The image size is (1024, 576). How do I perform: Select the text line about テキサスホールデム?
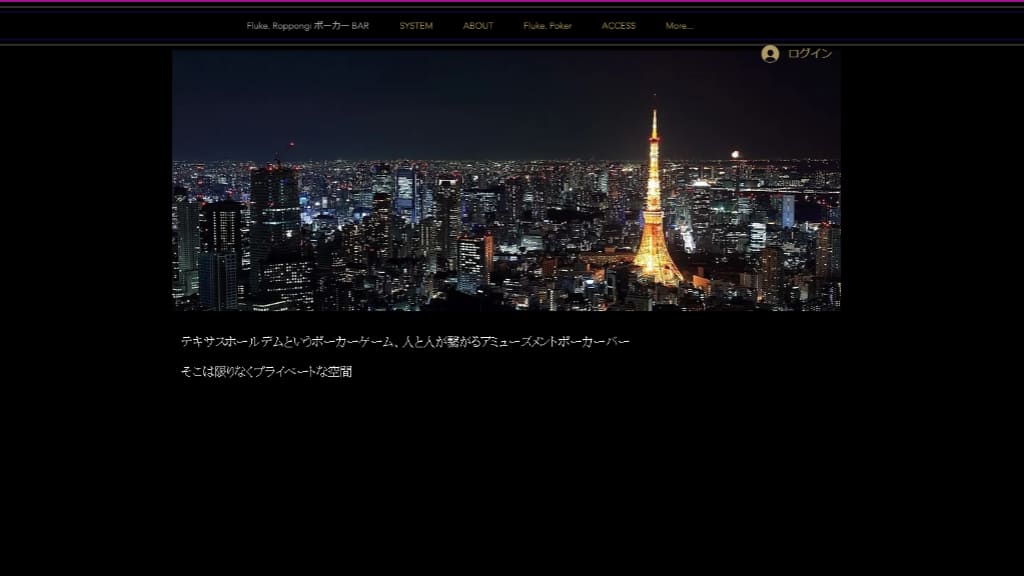(405, 342)
